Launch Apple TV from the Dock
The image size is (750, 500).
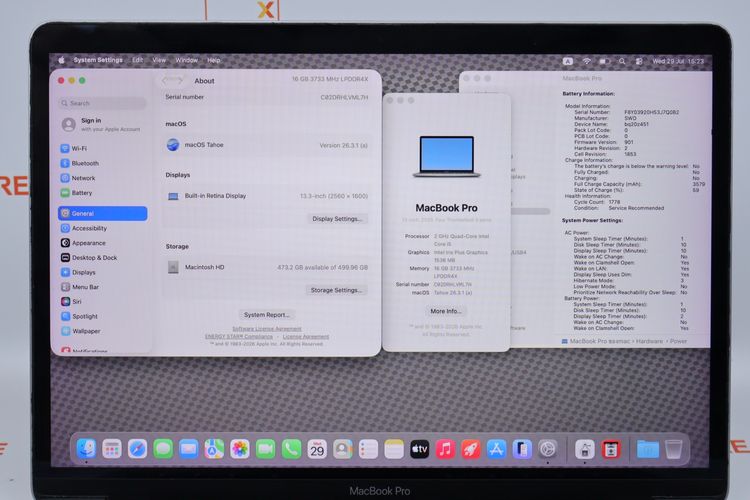point(419,449)
